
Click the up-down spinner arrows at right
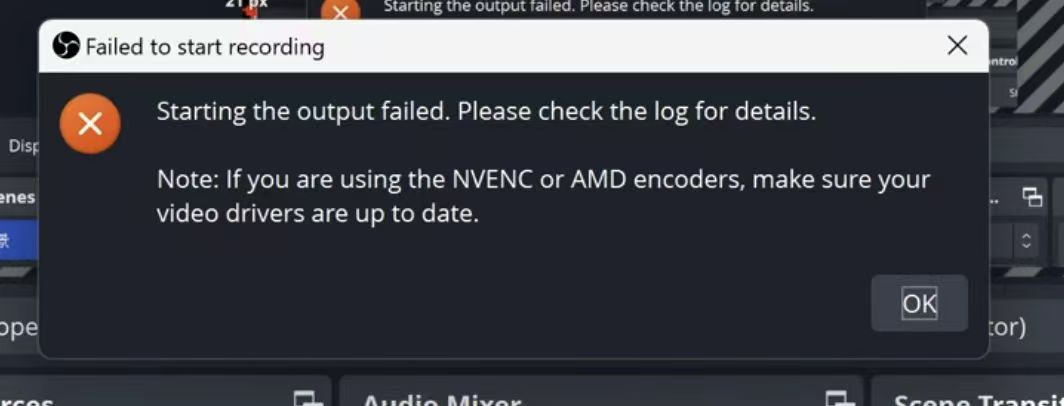(x=1025, y=240)
